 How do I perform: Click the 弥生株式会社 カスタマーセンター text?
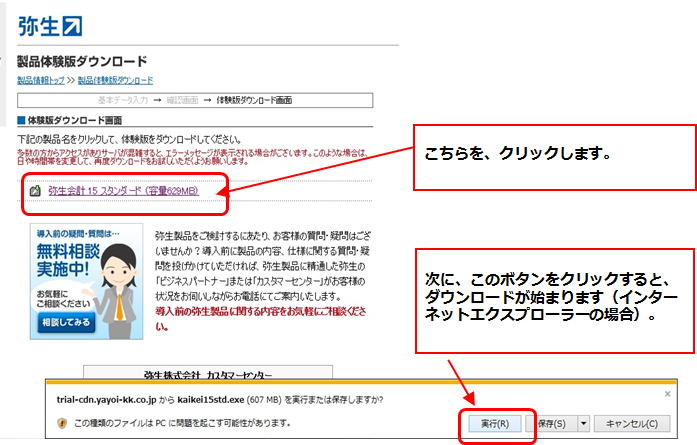208,375
